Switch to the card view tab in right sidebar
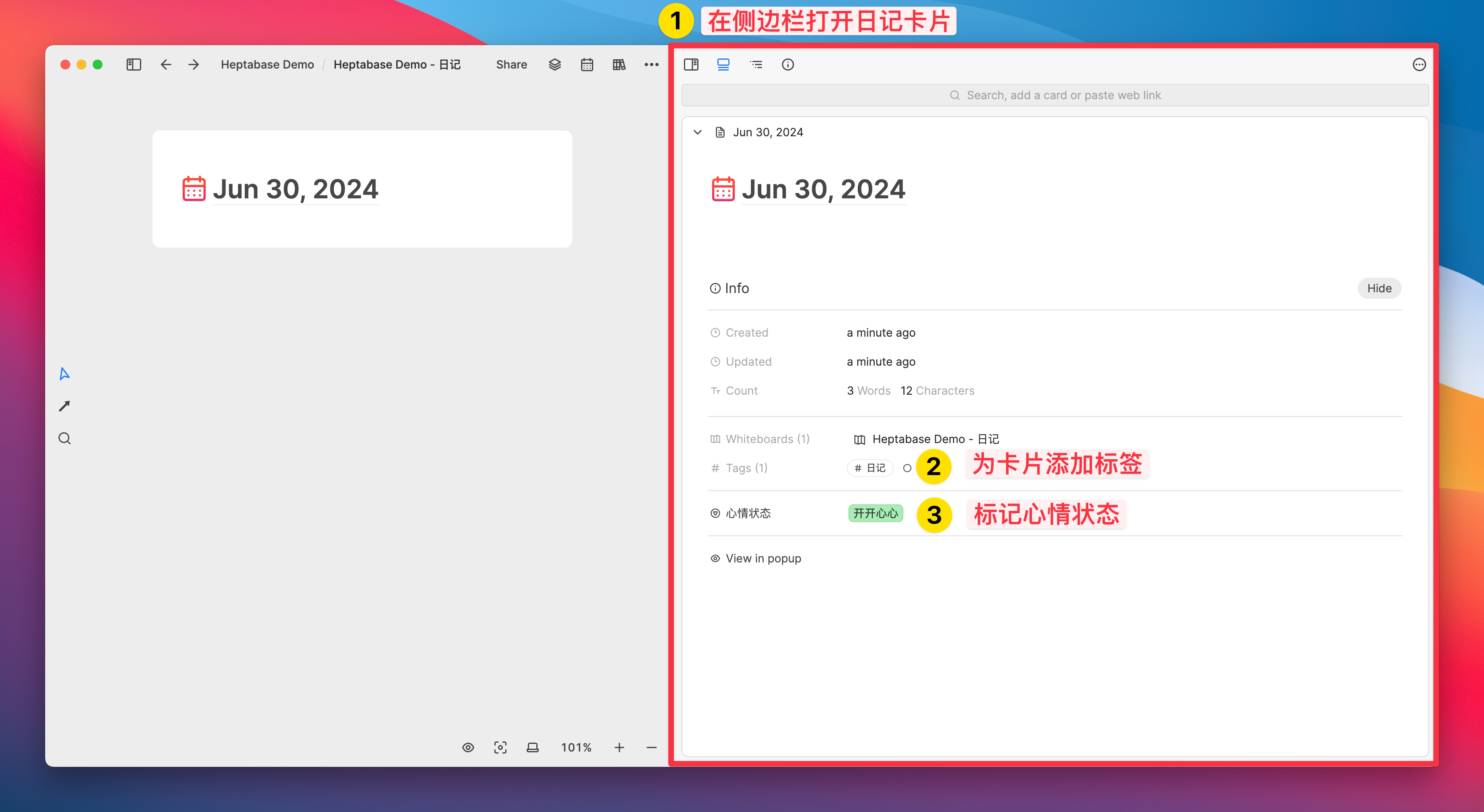The image size is (1484, 812). click(x=723, y=65)
